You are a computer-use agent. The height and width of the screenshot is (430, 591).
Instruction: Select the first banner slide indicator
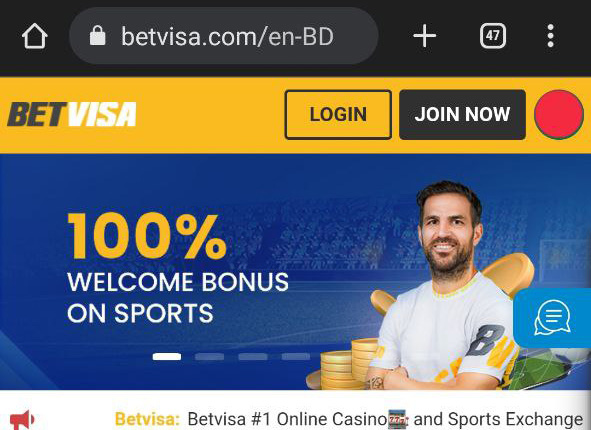coord(167,357)
